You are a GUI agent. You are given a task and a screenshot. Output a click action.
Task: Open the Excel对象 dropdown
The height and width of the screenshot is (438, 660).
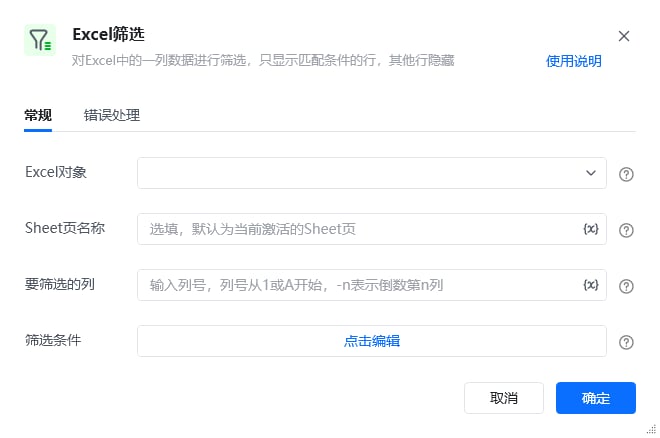point(372,173)
